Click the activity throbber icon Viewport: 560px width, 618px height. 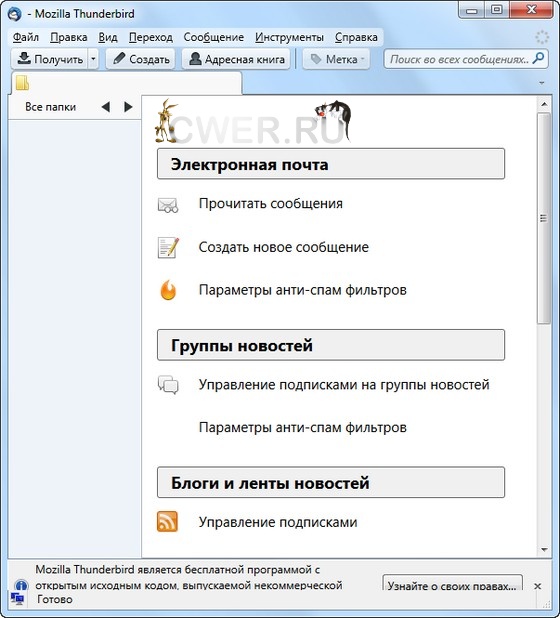[x=542, y=37]
